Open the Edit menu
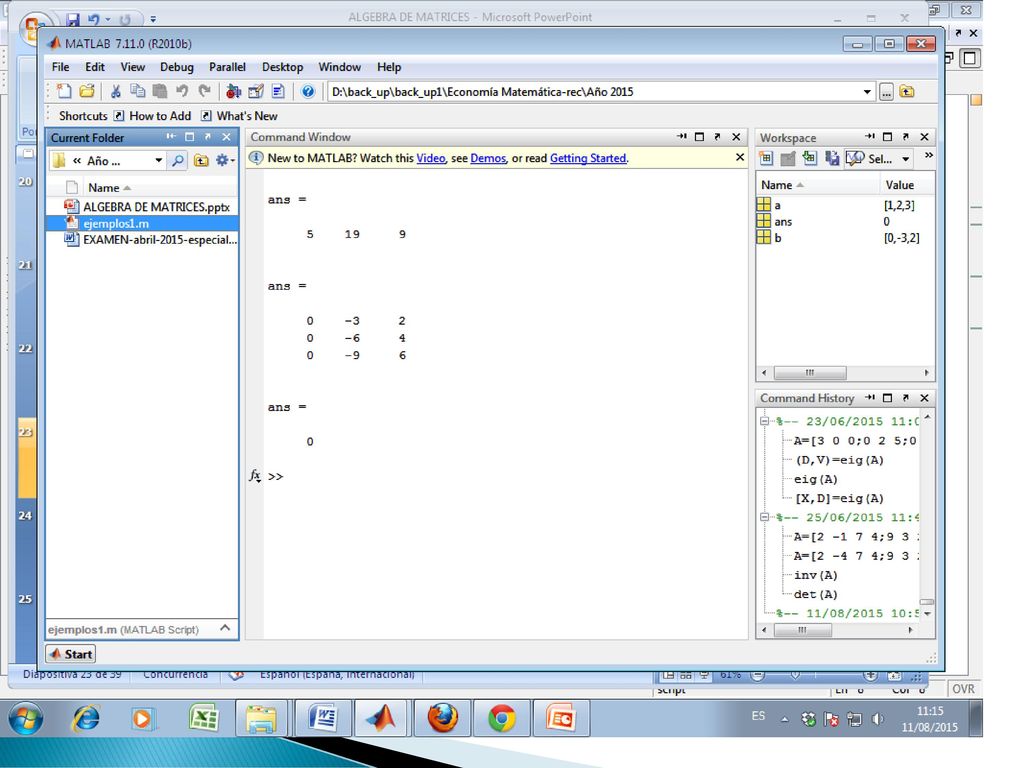1024x768 pixels. click(x=95, y=67)
